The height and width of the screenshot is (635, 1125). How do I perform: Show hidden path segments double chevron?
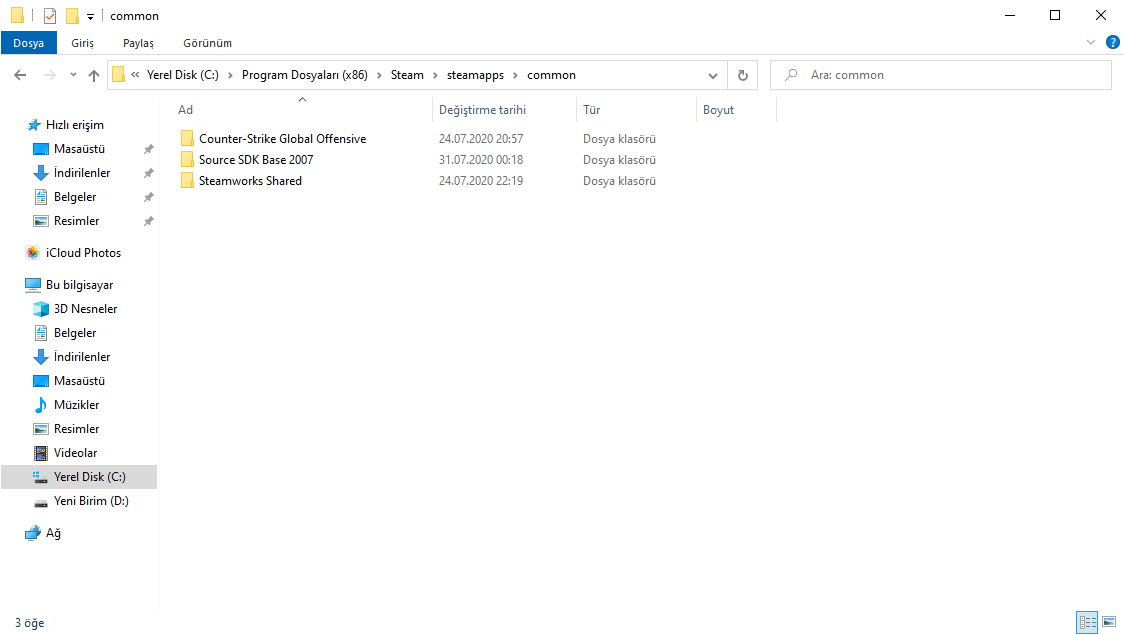click(135, 75)
